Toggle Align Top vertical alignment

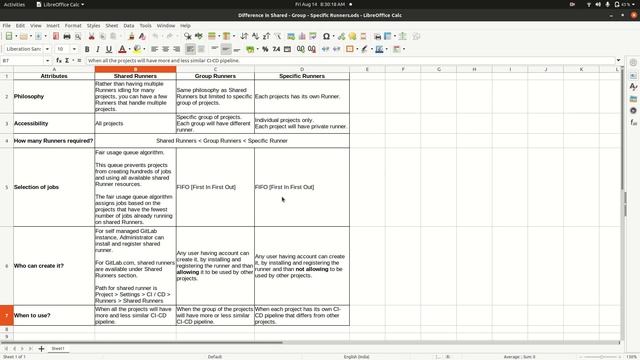[215, 49]
